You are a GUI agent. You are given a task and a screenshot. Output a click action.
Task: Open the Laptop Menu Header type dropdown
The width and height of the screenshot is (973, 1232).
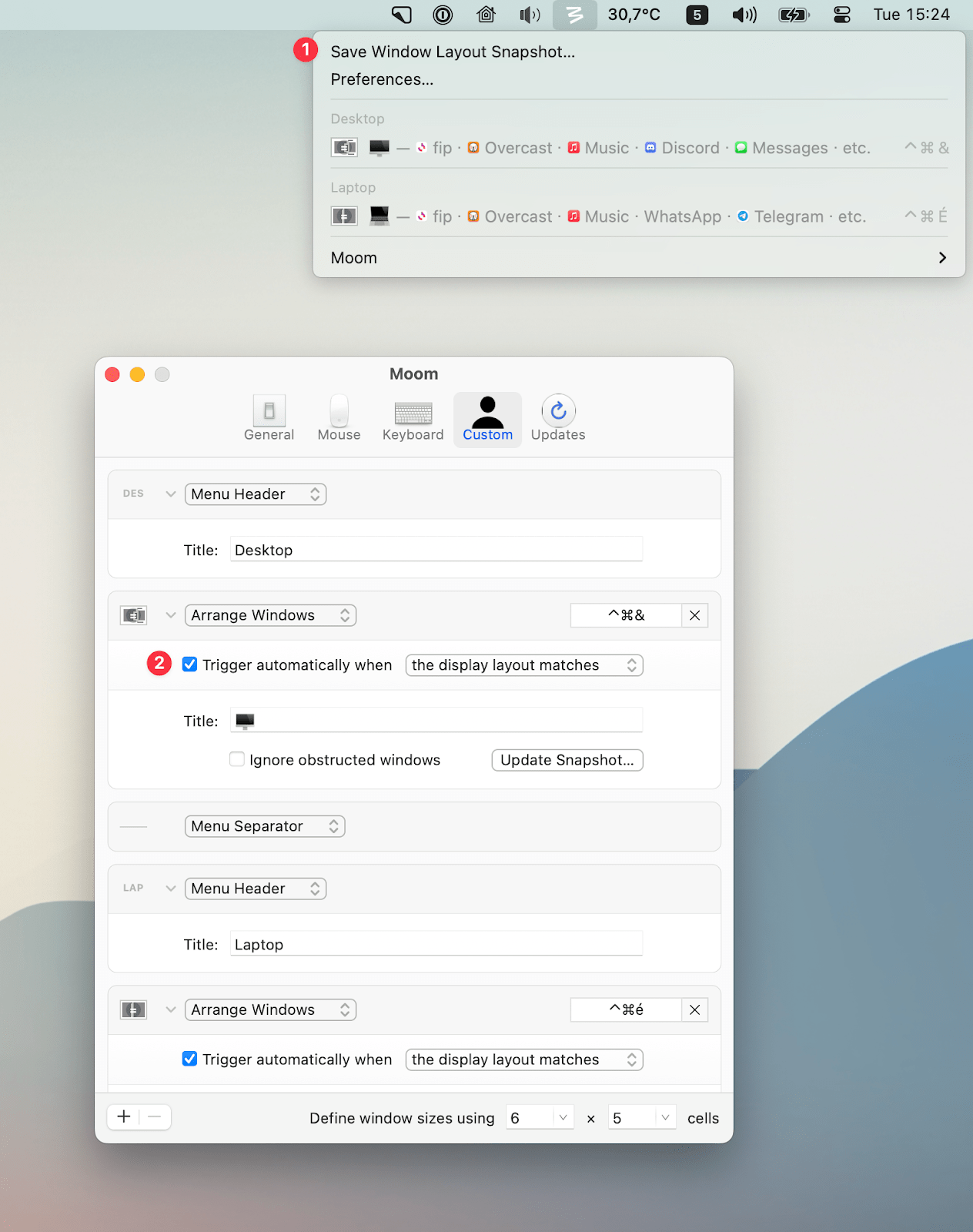tap(256, 889)
